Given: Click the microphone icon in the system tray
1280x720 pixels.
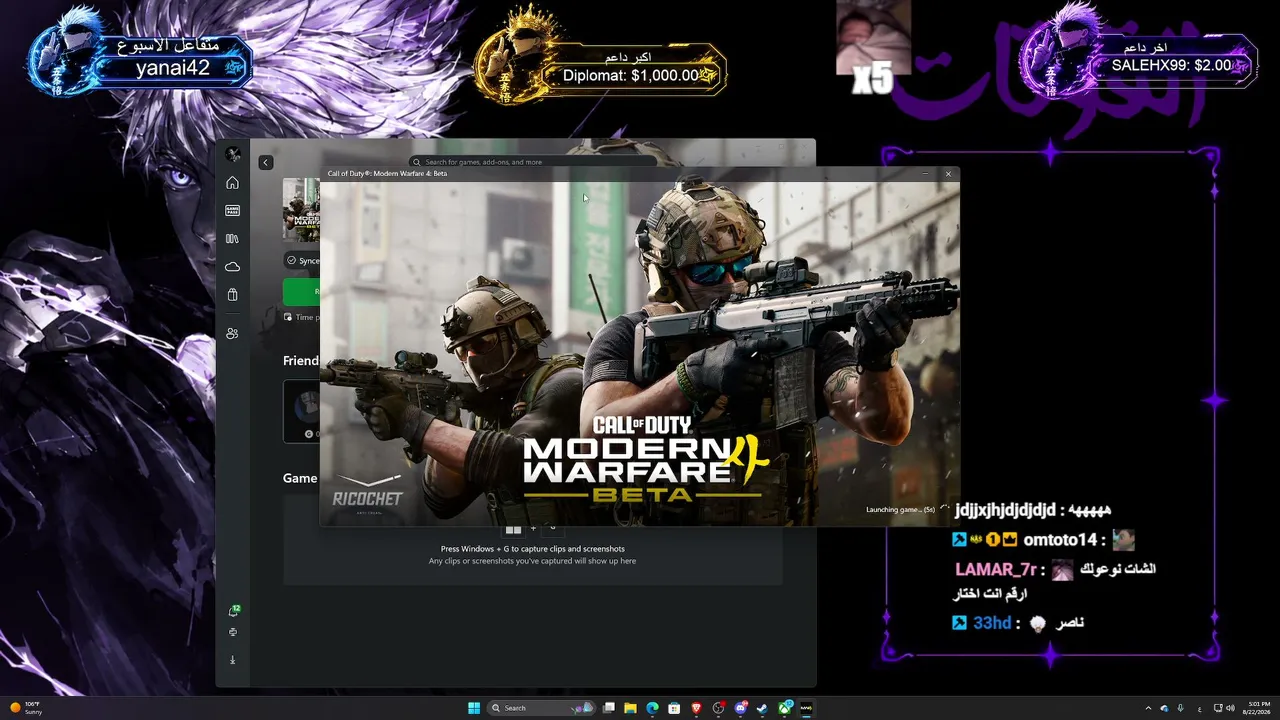Looking at the screenshot, I should pyautogui.click(x=1181, y=708).
